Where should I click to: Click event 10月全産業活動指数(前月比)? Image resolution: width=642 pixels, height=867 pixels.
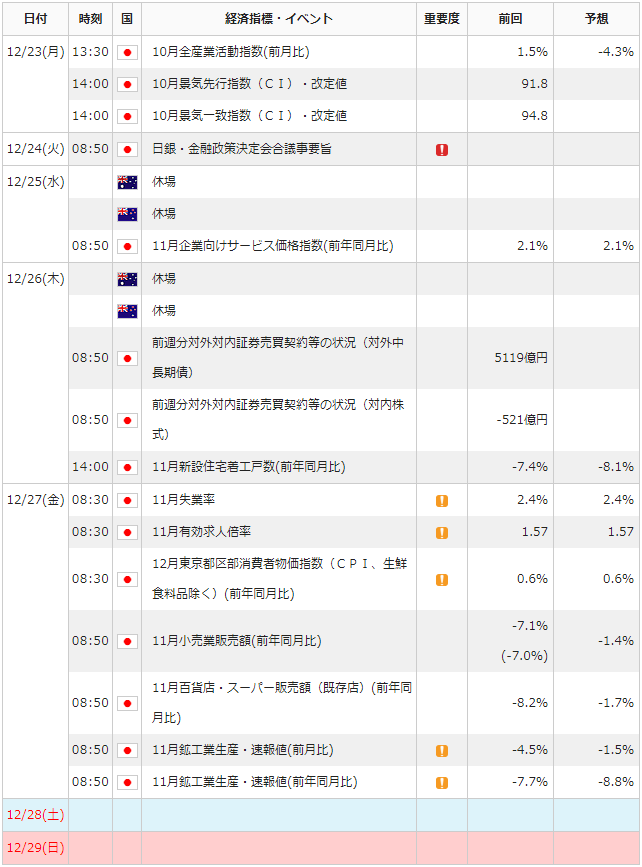[231, 52]
